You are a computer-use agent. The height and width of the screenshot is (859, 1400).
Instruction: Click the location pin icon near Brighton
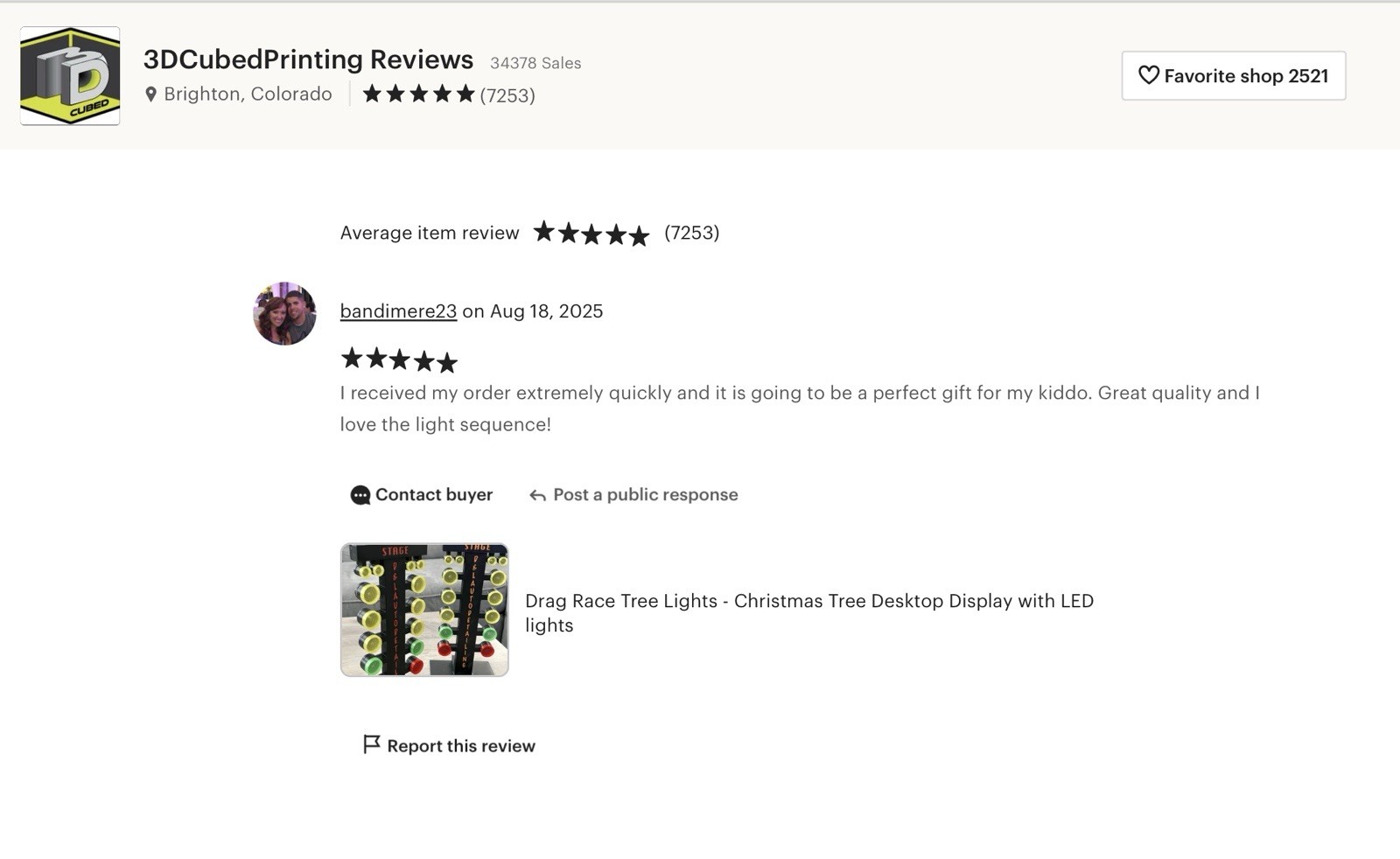150,94
